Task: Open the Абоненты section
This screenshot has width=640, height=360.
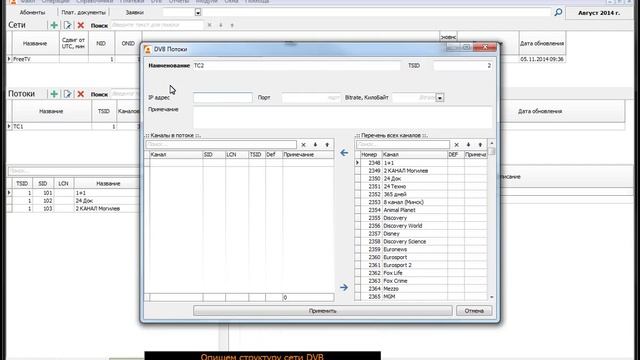Action: coord(32,12)
